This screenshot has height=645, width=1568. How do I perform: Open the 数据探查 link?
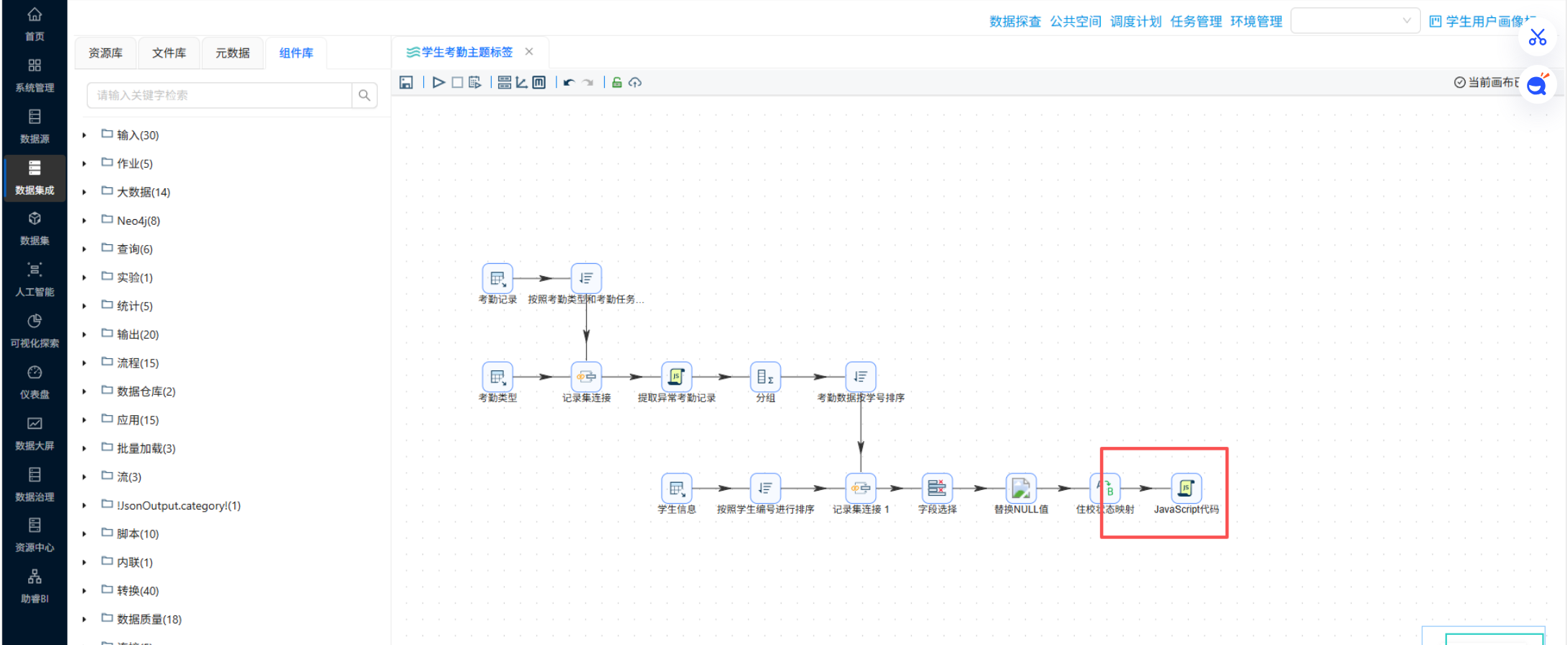(1015, 22)
